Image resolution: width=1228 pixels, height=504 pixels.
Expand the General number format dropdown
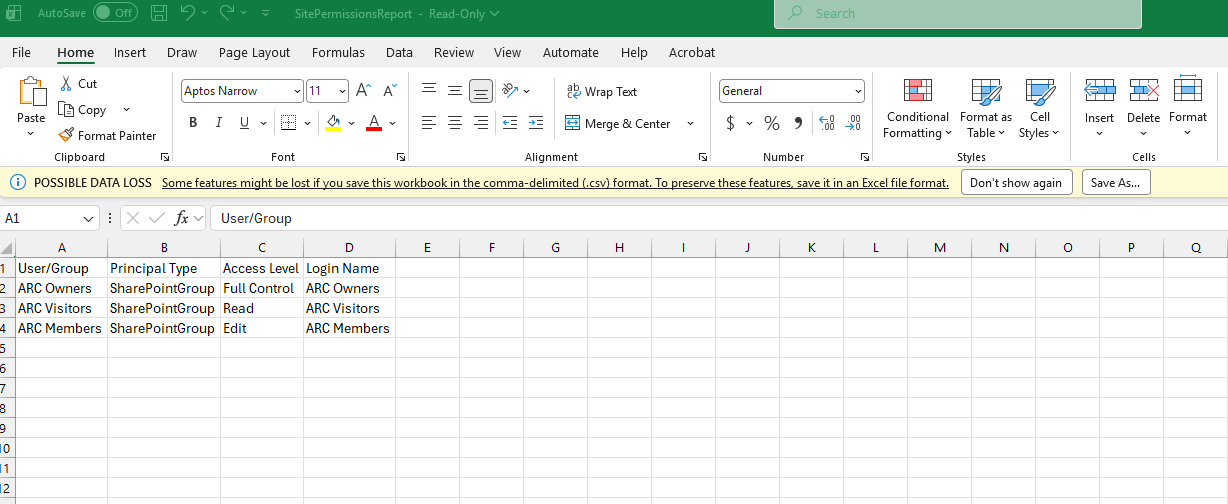[x=858, y=91]
